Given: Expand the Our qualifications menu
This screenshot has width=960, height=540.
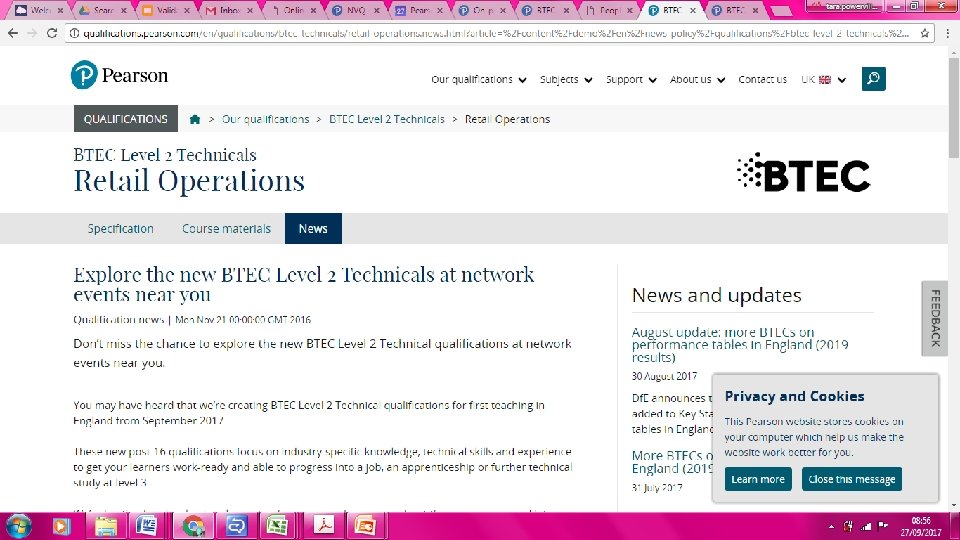Looking at the screenshot, I should (x=478, y=80).
